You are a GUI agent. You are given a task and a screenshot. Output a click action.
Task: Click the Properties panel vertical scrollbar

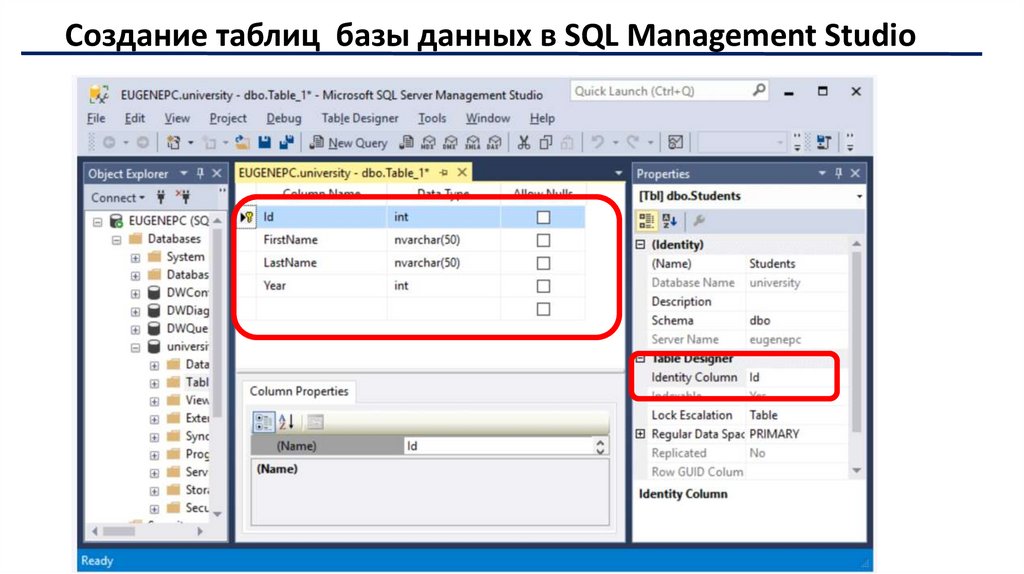pyautogui.click(x=856, y=359)
